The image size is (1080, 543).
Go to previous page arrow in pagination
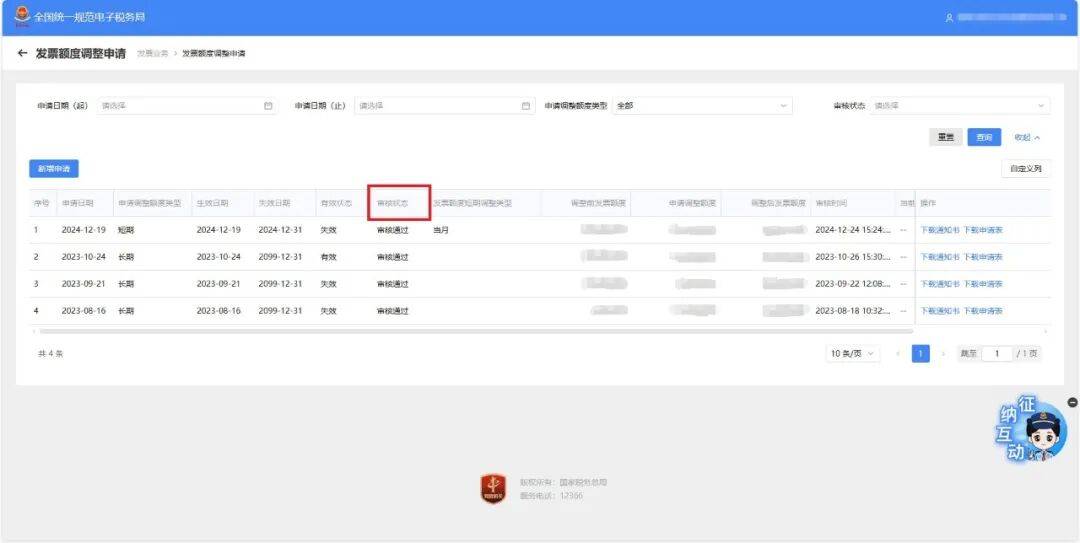(x=898, y=354)
